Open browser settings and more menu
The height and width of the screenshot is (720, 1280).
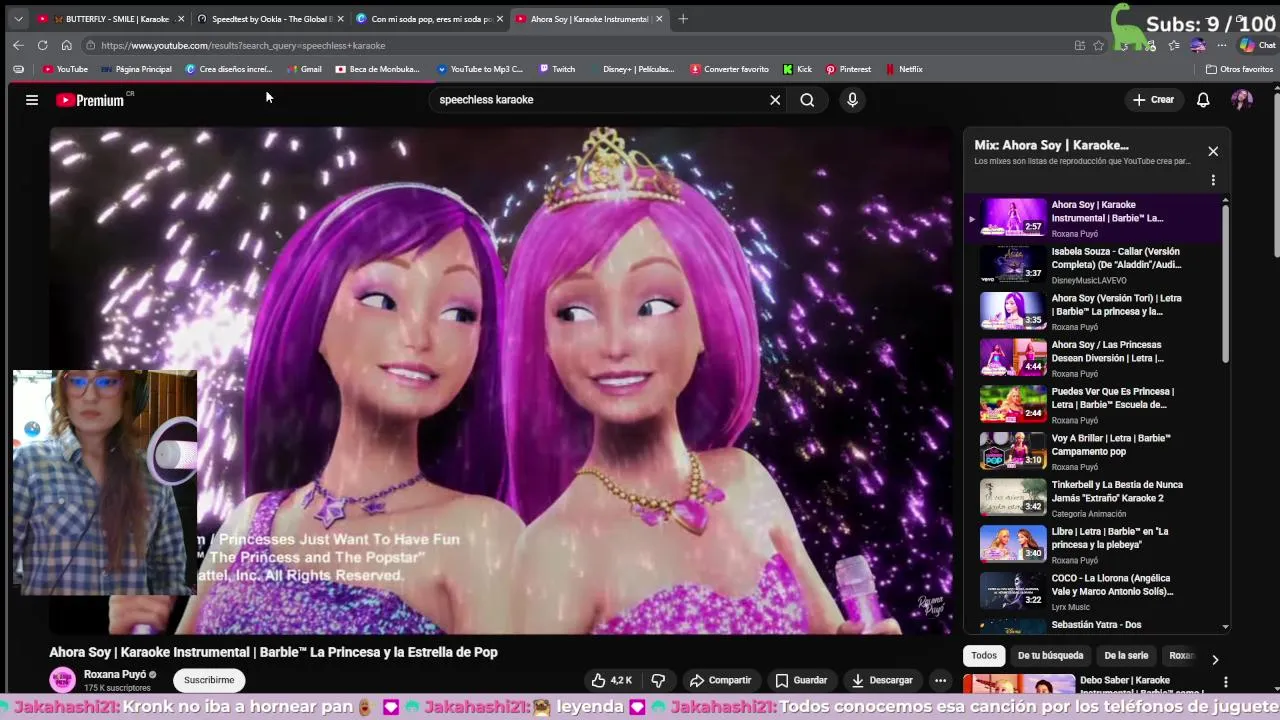click(1222, 45)
